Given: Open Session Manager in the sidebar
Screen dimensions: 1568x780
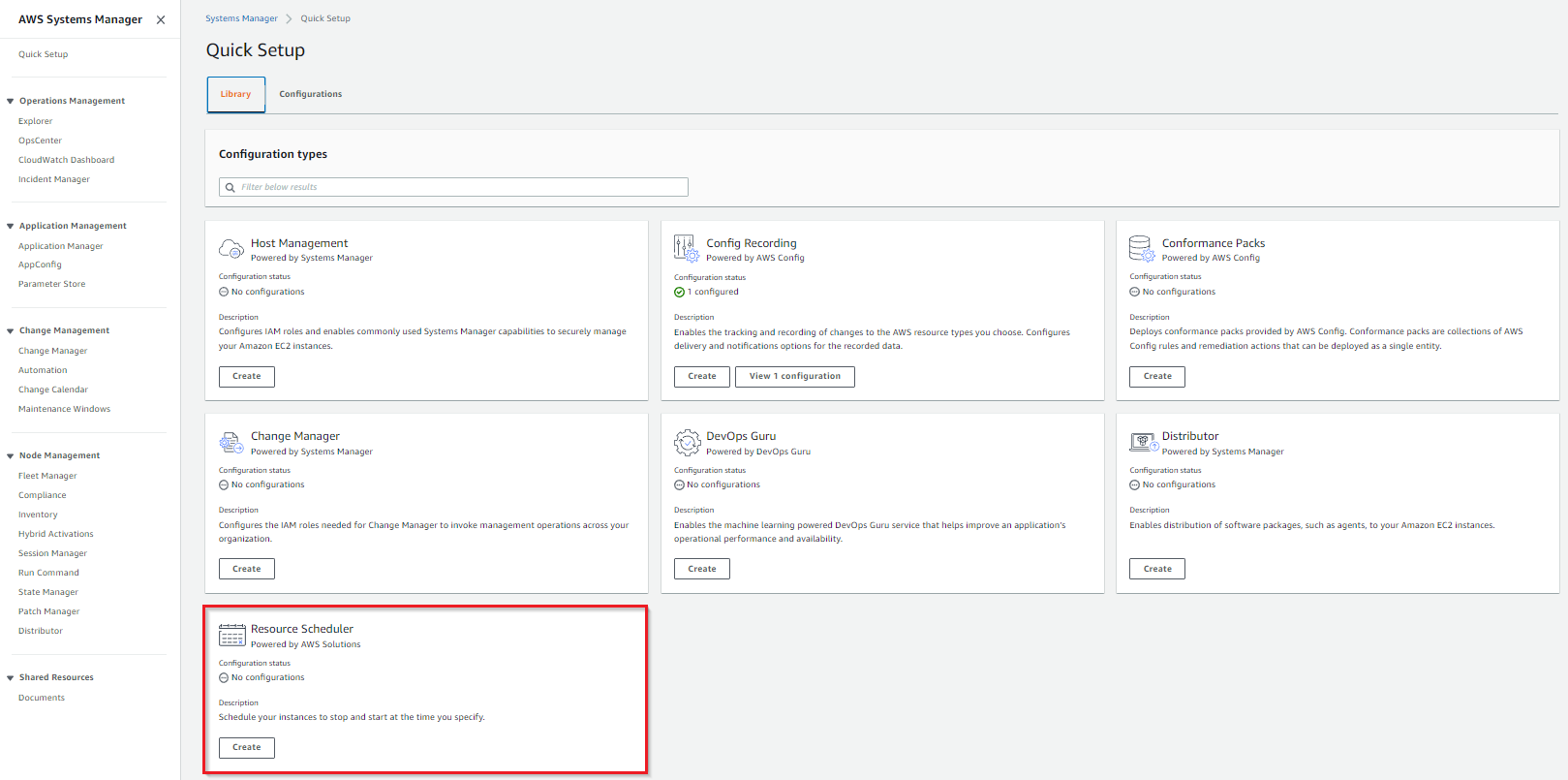Looking at the screenshot, I should 52,553.
